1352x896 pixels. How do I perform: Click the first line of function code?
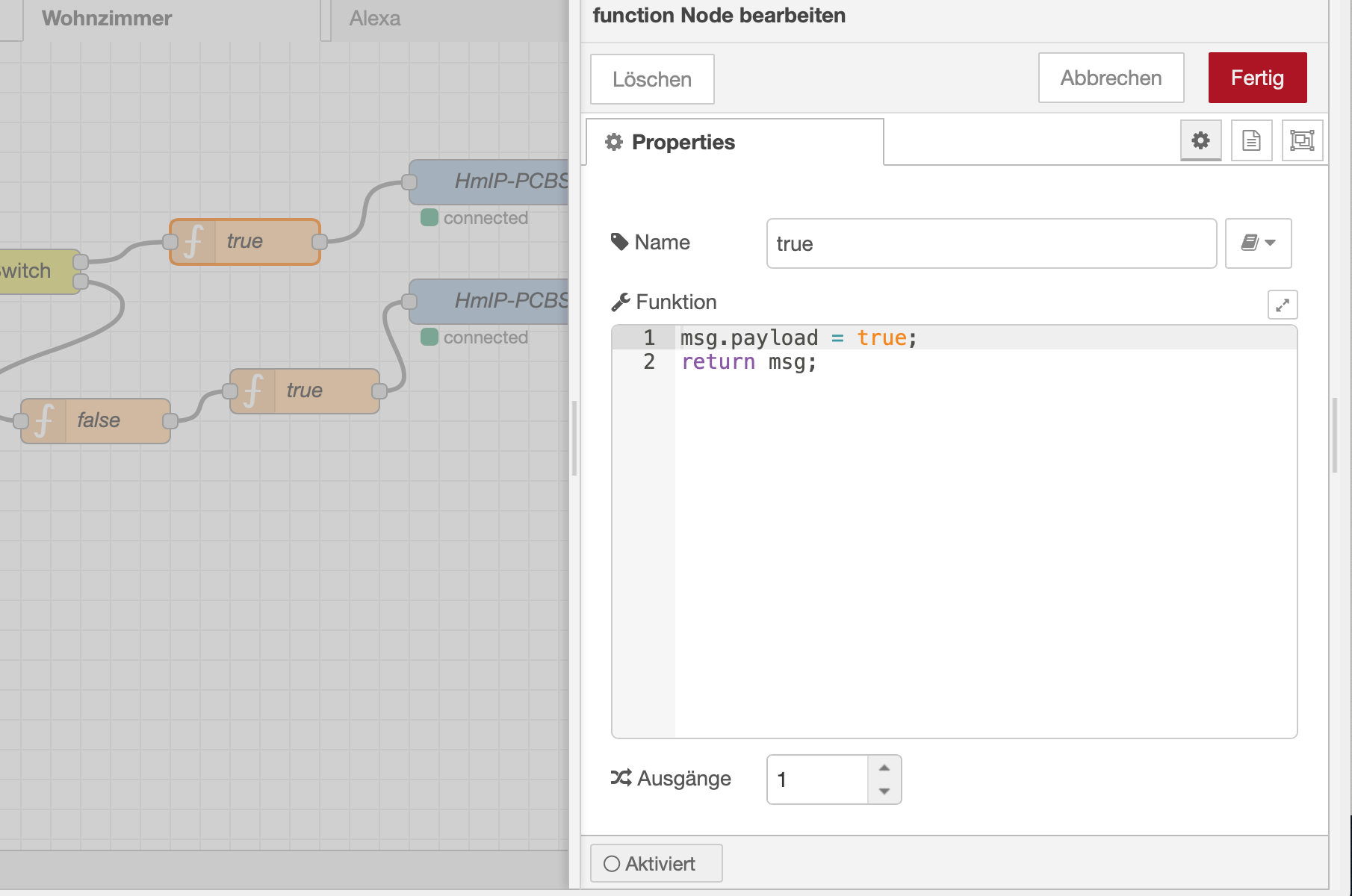799,338
